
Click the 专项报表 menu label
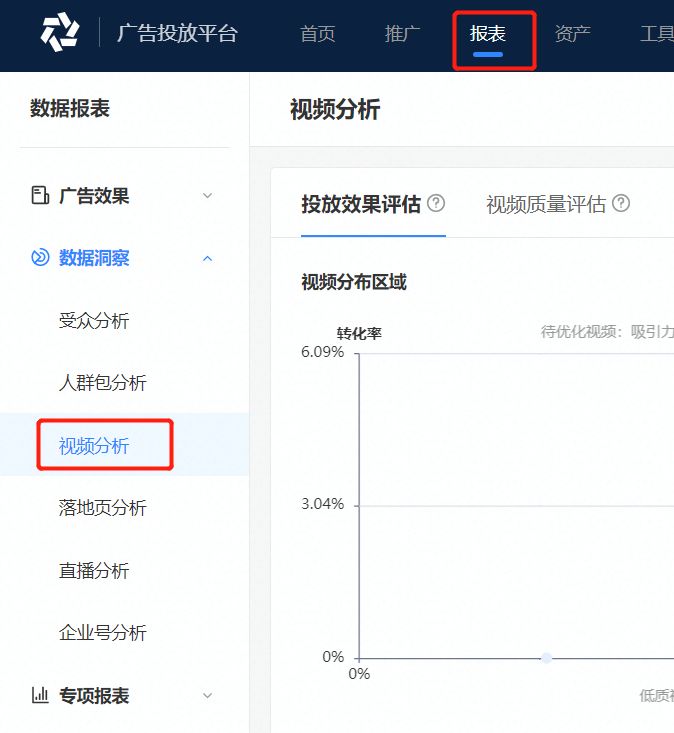point(94,696)
